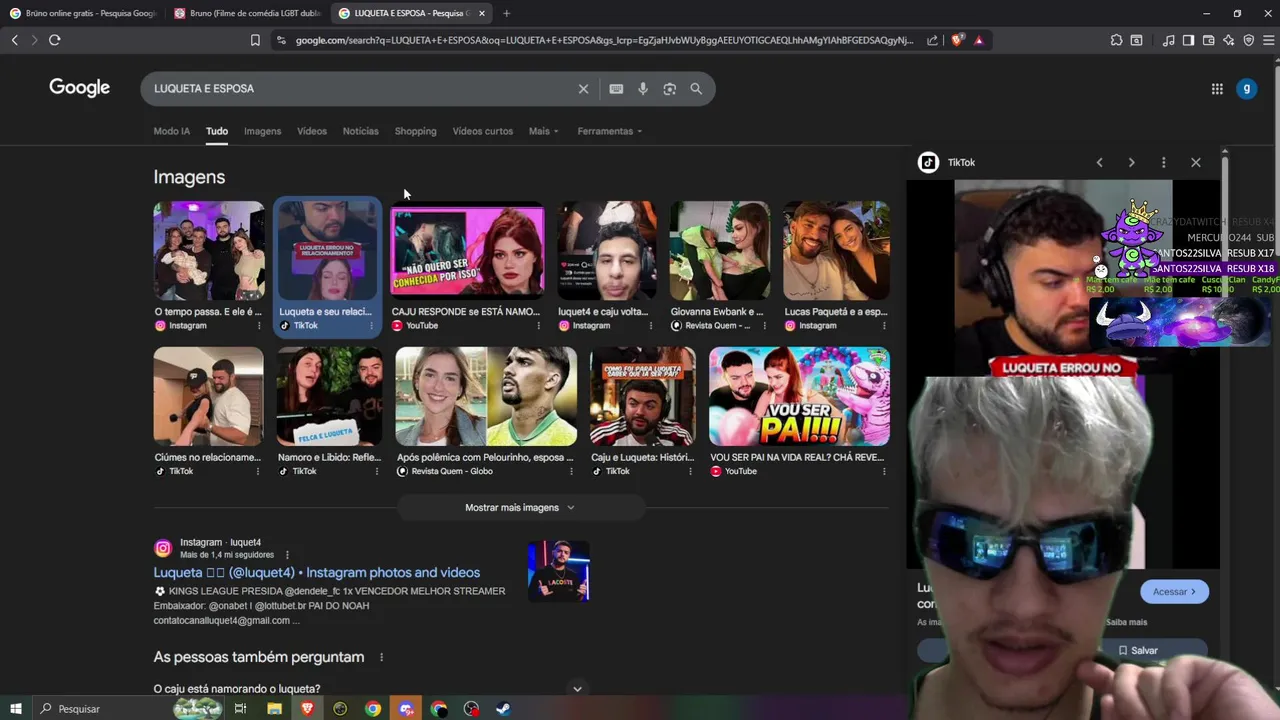Expand the Mais search filter dropdown
Screen dimensions: 1280x720
[543, 131]
